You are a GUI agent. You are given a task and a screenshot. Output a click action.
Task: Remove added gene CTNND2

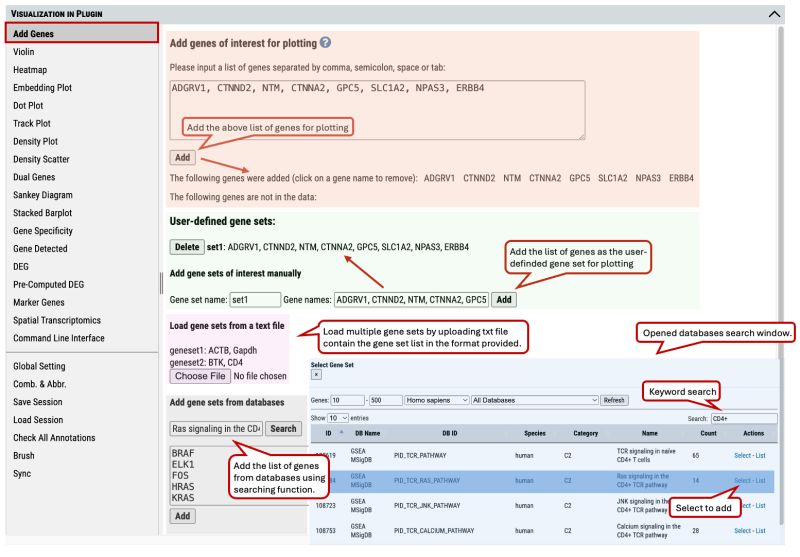(x=479, y=178)
